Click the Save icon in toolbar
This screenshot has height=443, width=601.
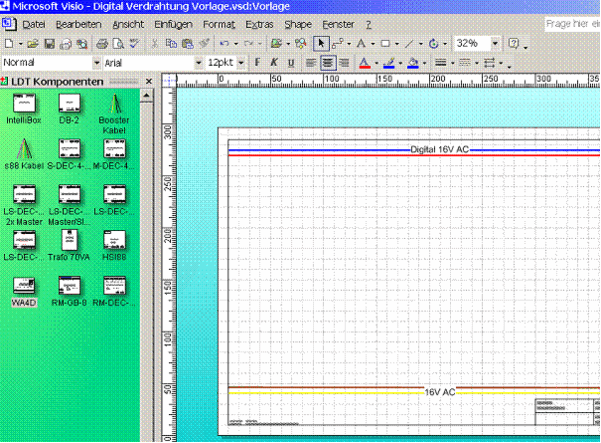[x=49, y=44]
